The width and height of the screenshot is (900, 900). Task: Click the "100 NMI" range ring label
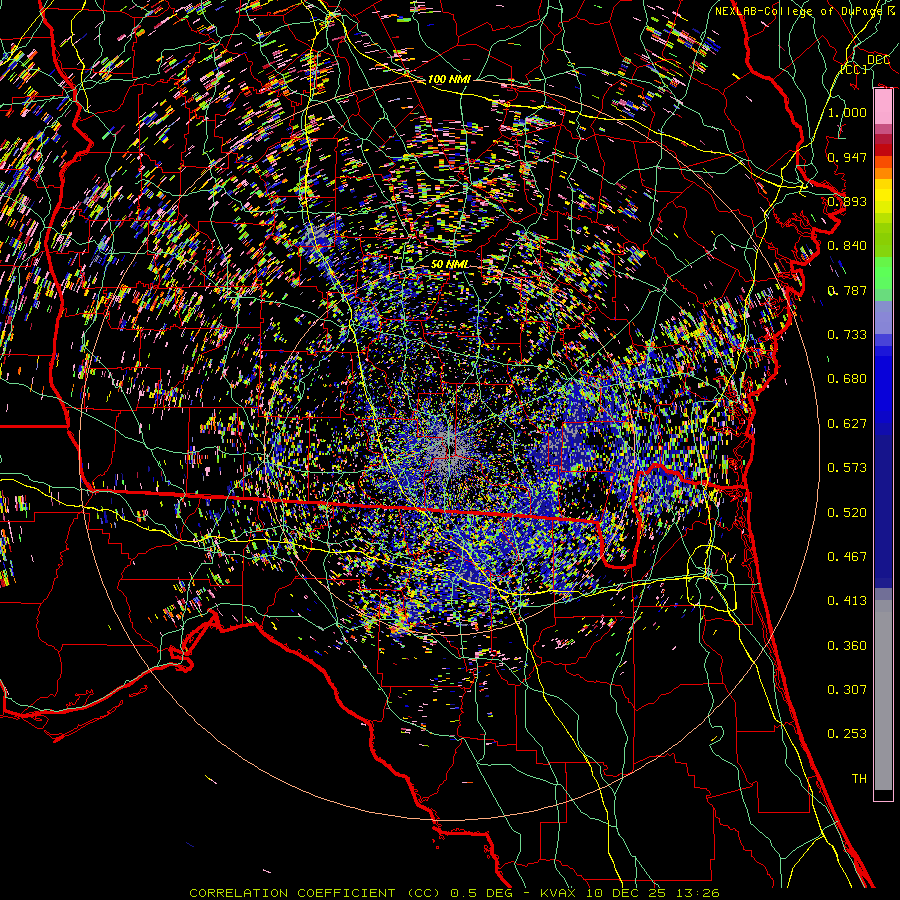point(449,79)
